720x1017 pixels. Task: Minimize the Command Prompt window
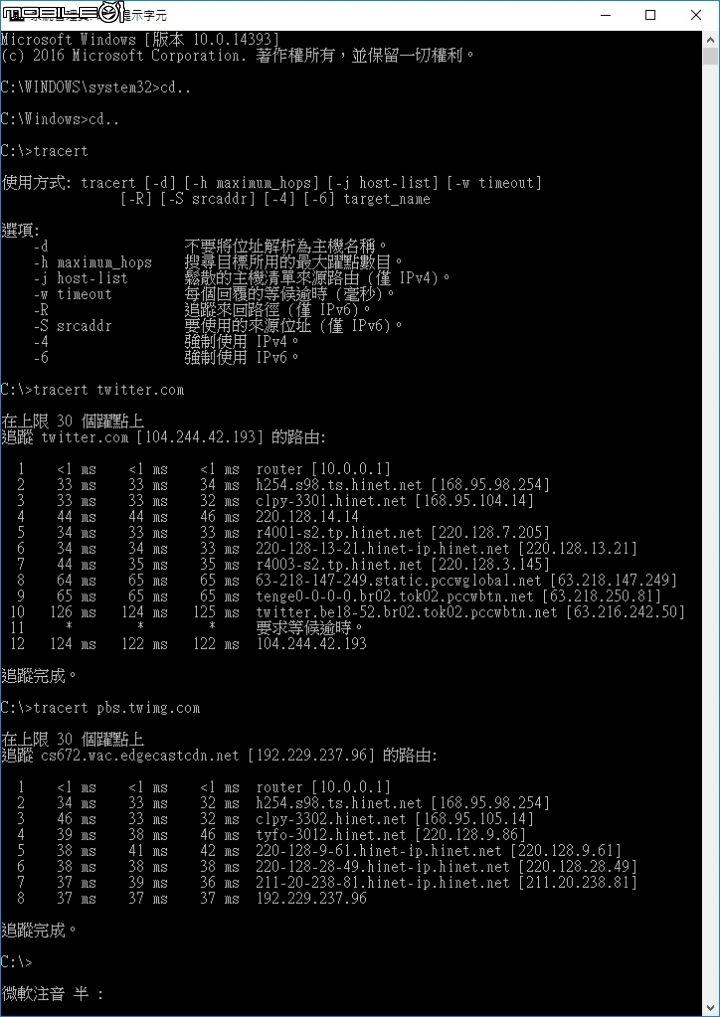605,15
